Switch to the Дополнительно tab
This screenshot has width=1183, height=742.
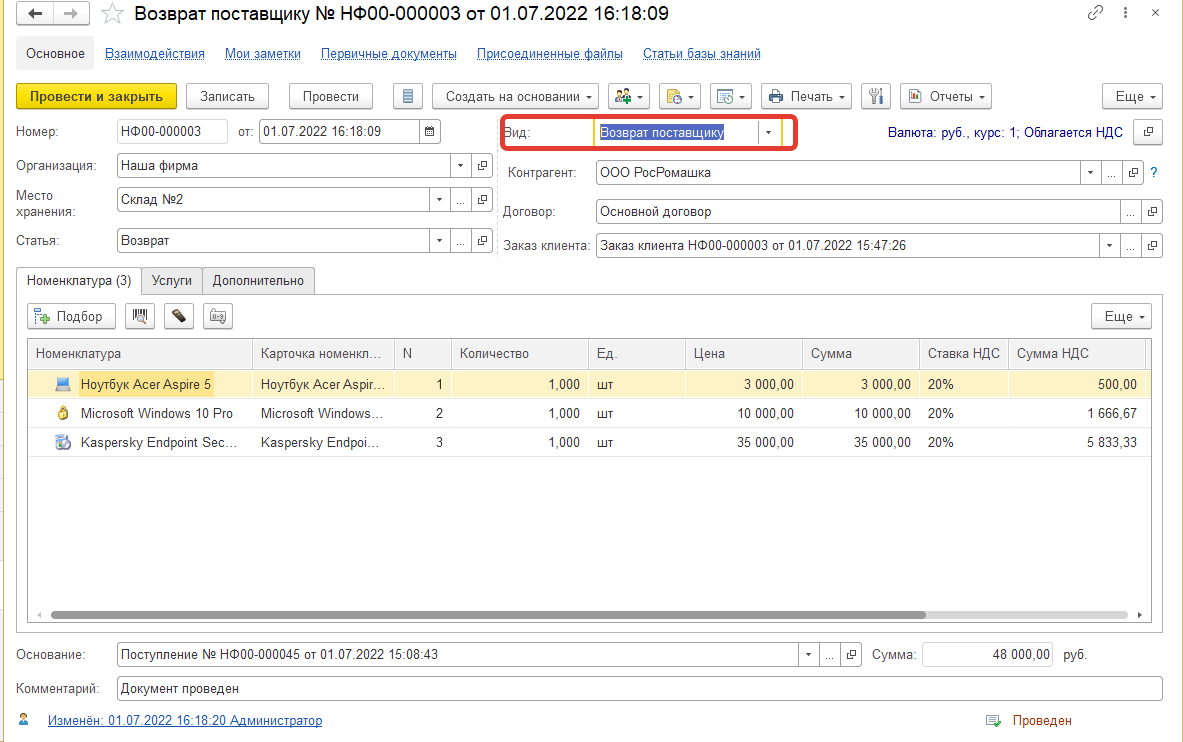point(258,281)
